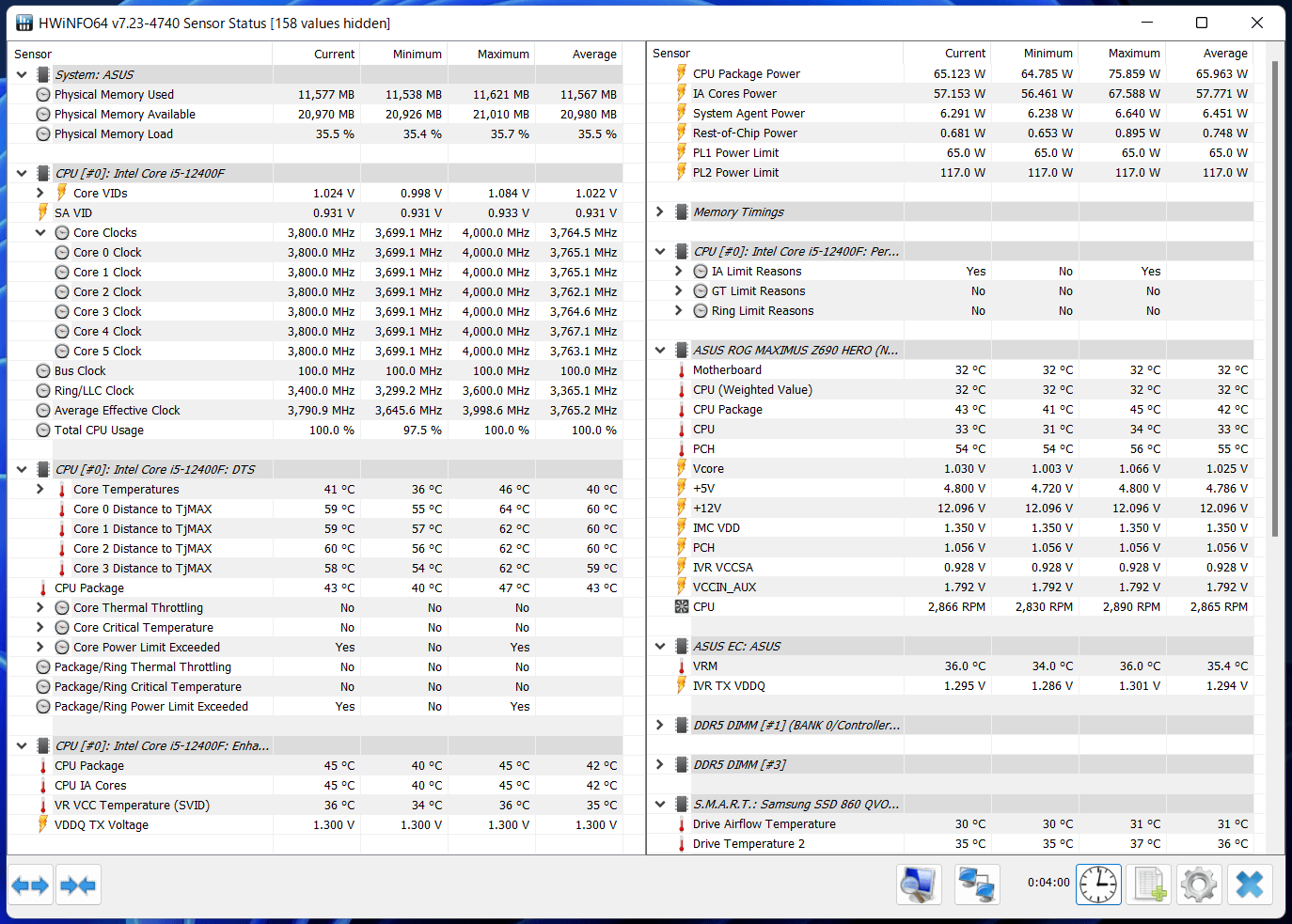Click thermometer icon beside VR VCC Temperature
The width and height of the screenshot is (1292, 924).
(43, 806)
